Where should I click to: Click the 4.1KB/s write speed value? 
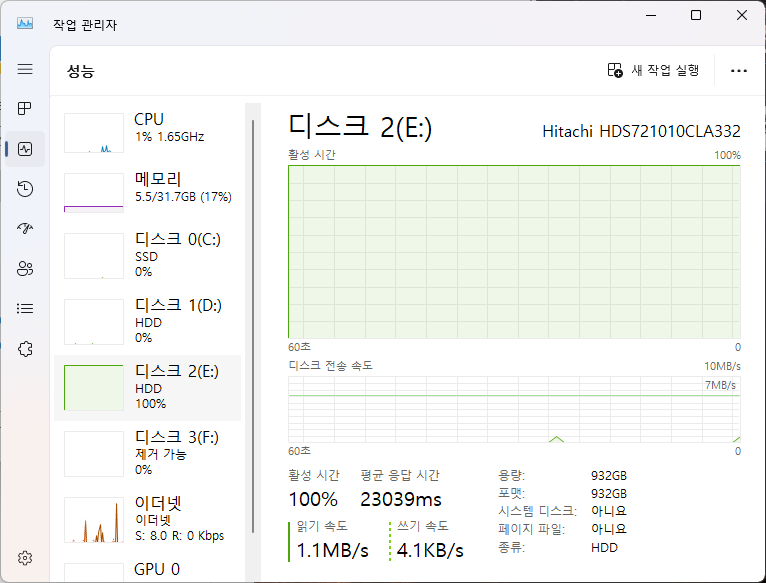coord(430,551)
